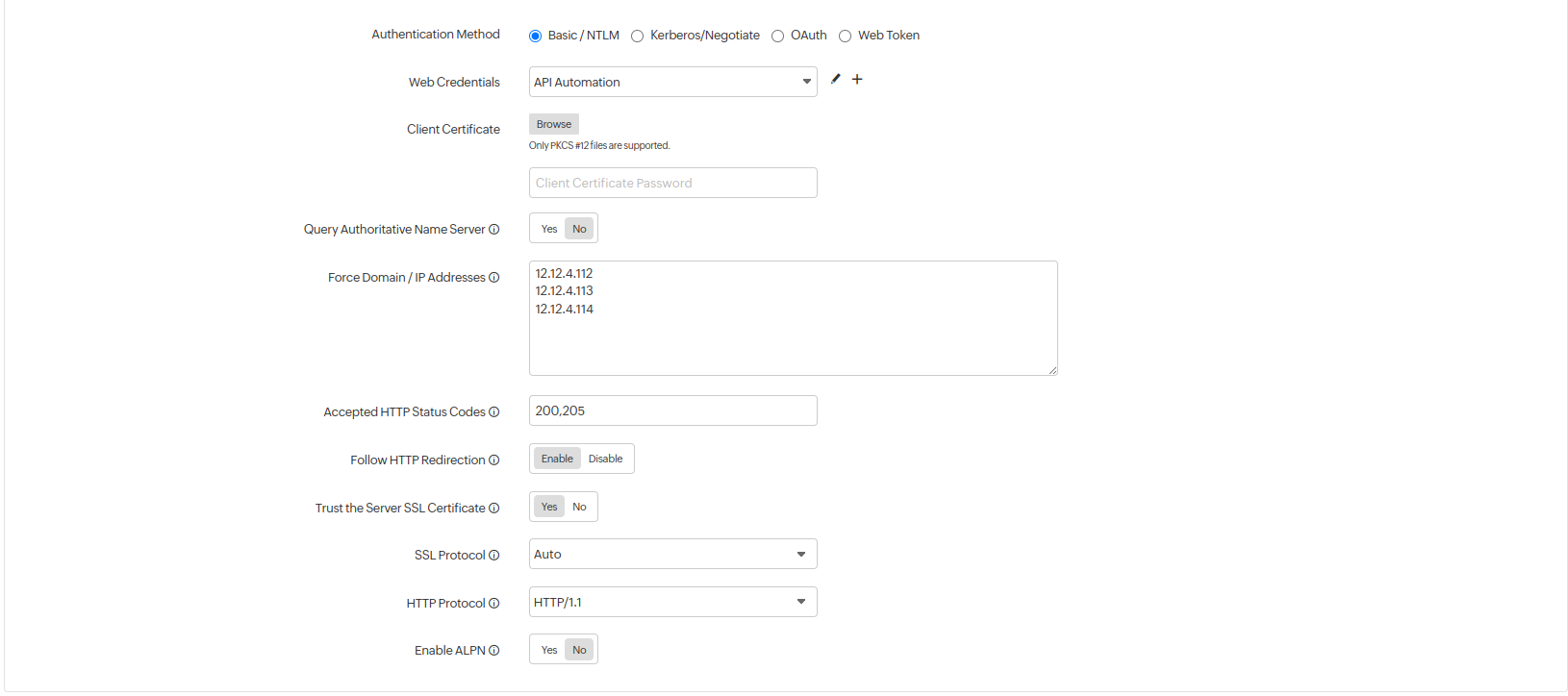Set Enable ALPN to Yes
The height and width of the screenshot is (696, 1568).
pos(548,651)
